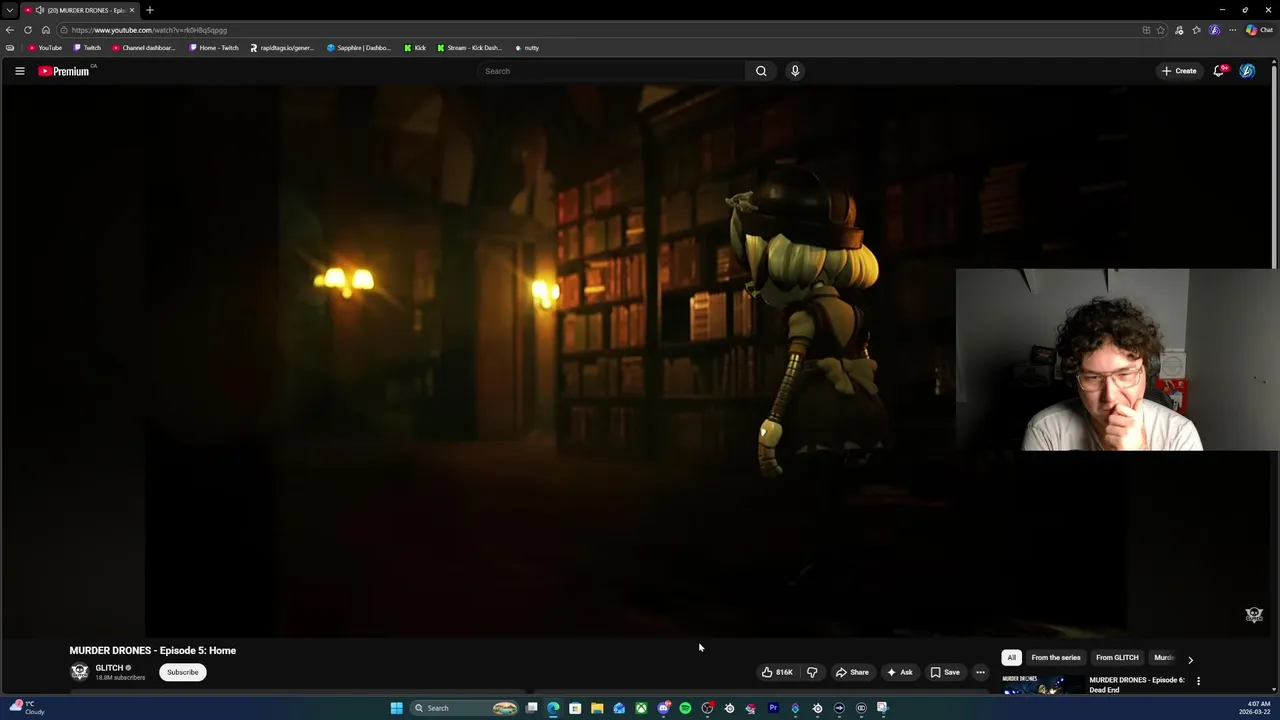1280x720 pixels.
Task: Expand chip row with right arrow
Action: click(1190, 659)
